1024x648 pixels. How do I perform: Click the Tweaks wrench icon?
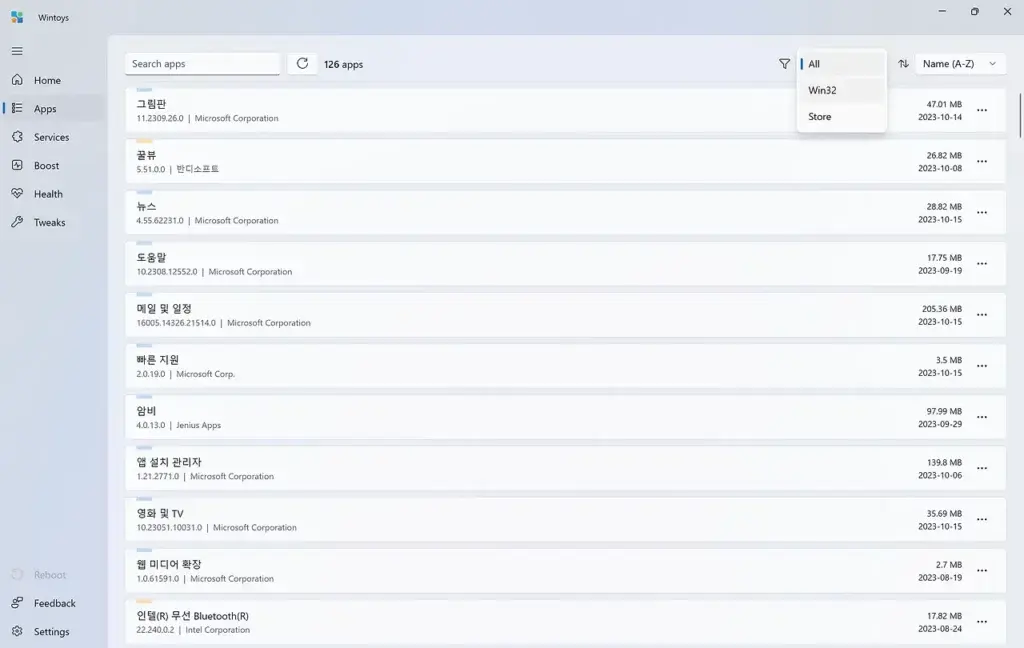click(x=17, y=222)
